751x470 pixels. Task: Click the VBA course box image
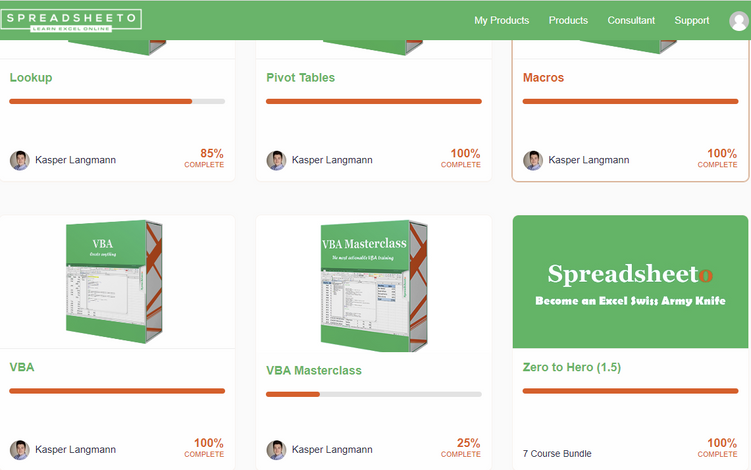tap(114, 282)
